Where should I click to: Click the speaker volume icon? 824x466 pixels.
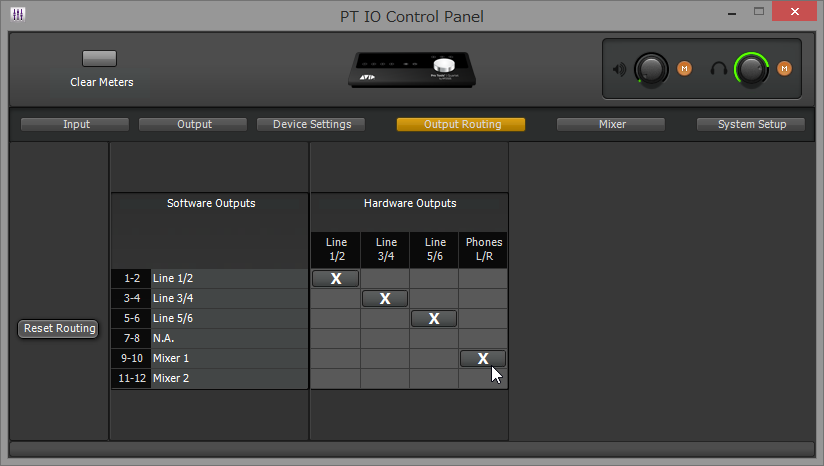(620, 69)
